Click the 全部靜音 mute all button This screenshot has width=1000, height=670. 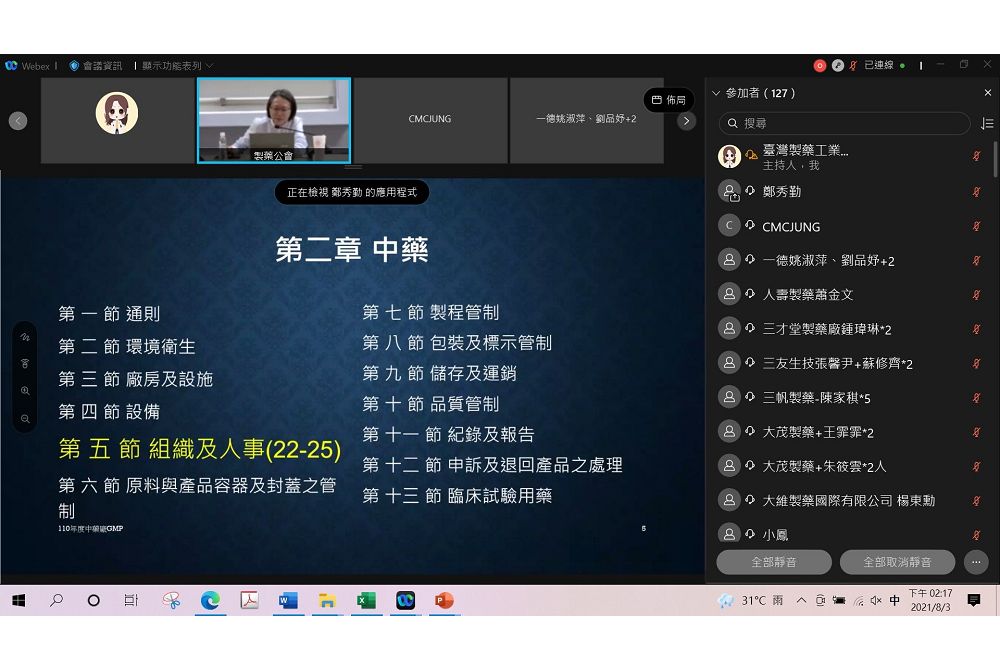773,562
